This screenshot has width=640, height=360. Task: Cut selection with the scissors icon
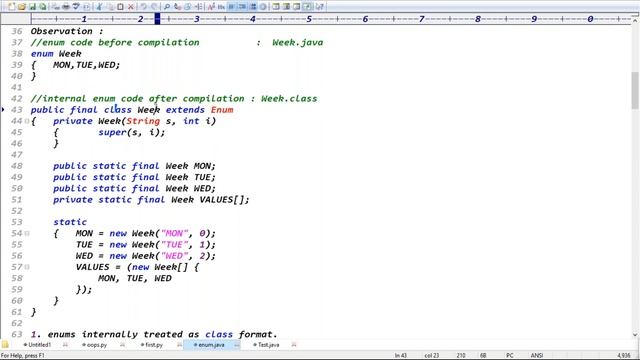pos(99,7)
